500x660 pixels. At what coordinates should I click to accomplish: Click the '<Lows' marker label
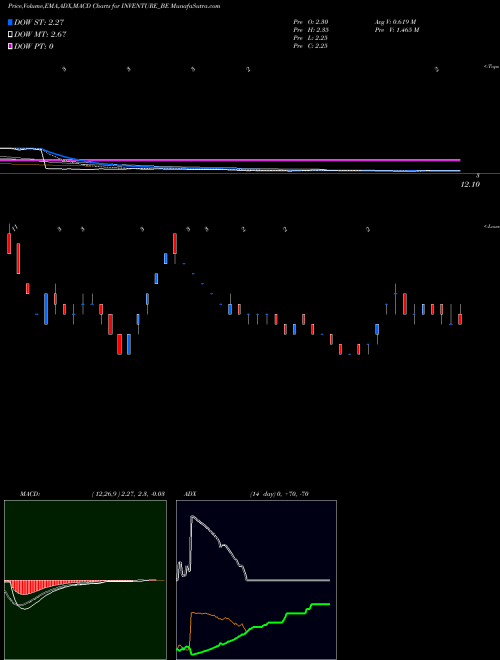point(492,226)
